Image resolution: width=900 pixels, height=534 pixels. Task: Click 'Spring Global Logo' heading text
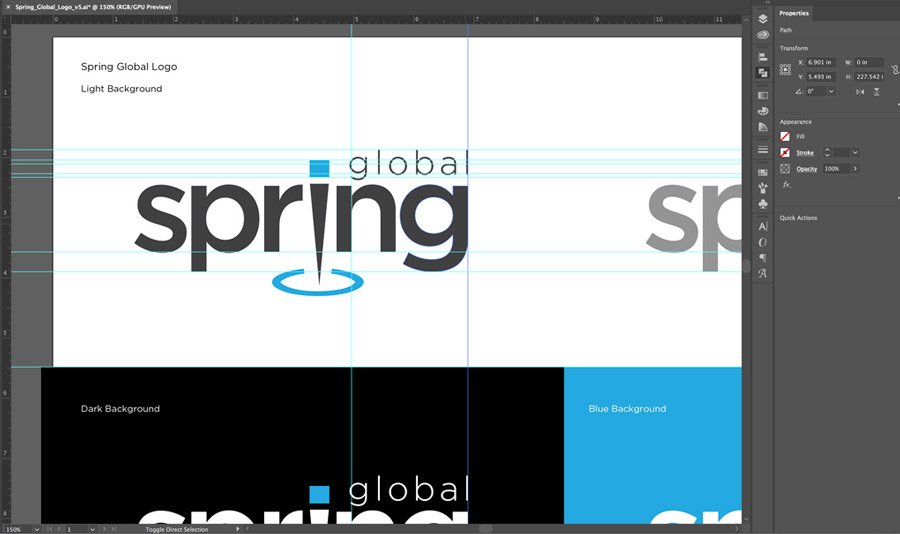pyautogui.click(x=129, y=67)
